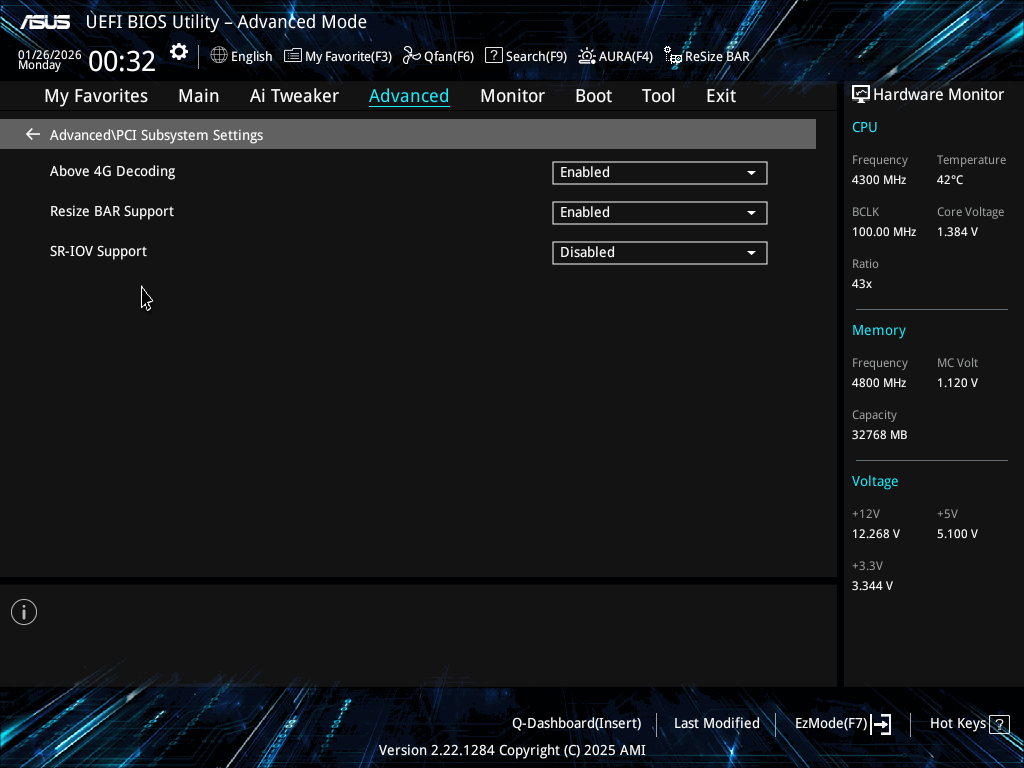Switch to the Ai Tweaker tab
The width and height of the screenshot is (1024, 768).
(x=294, y=96)
